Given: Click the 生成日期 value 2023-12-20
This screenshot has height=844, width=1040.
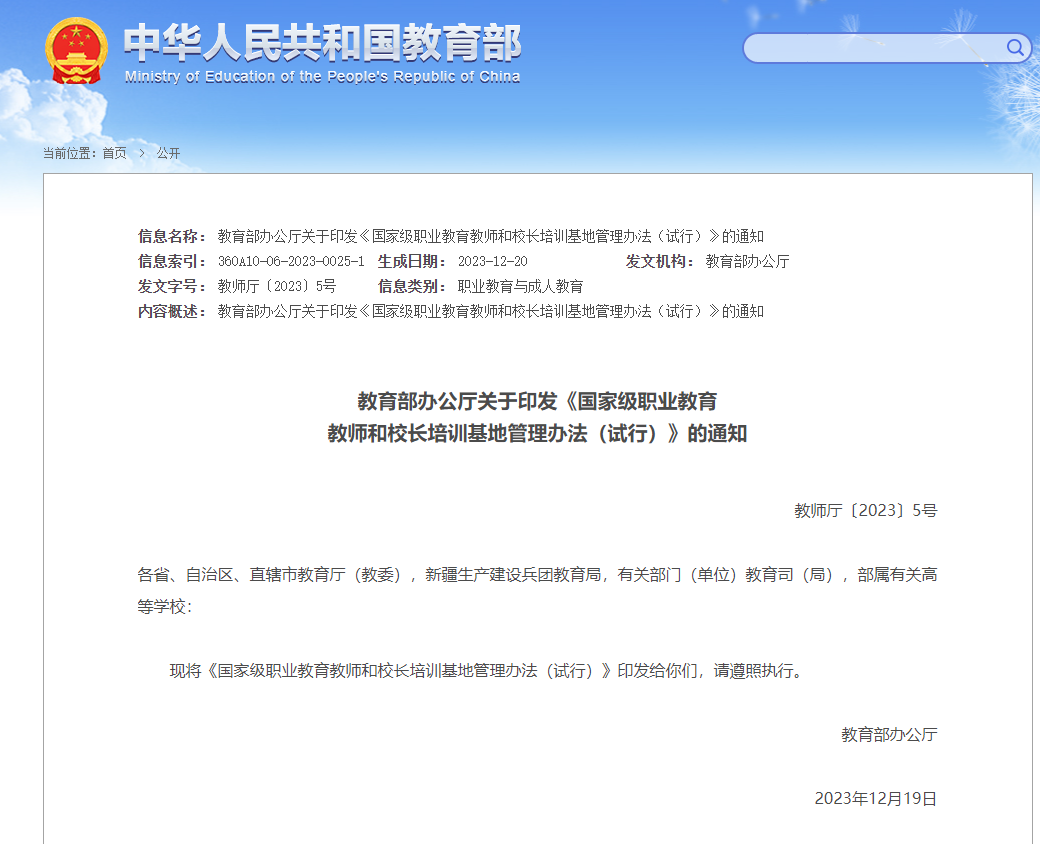Looking at the screenshot, I should tap(492, 261).
